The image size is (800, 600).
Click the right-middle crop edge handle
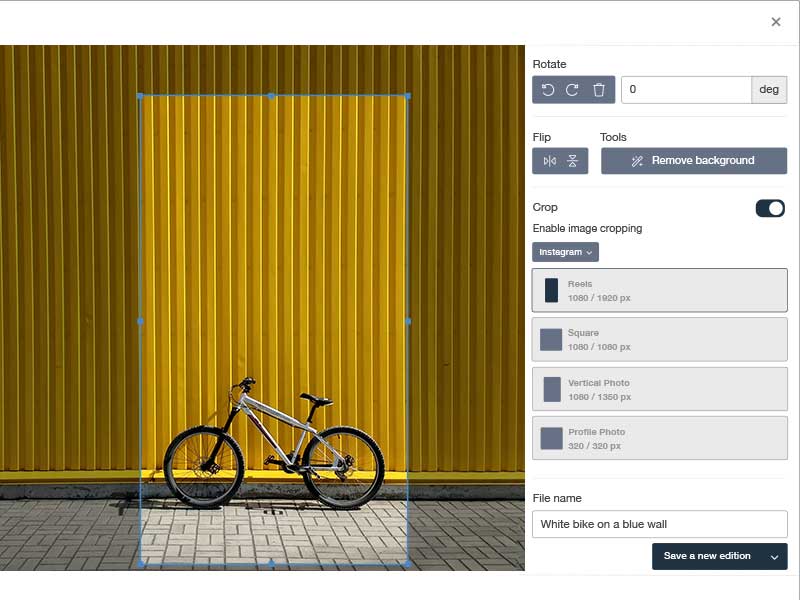(x=408, y=321)
